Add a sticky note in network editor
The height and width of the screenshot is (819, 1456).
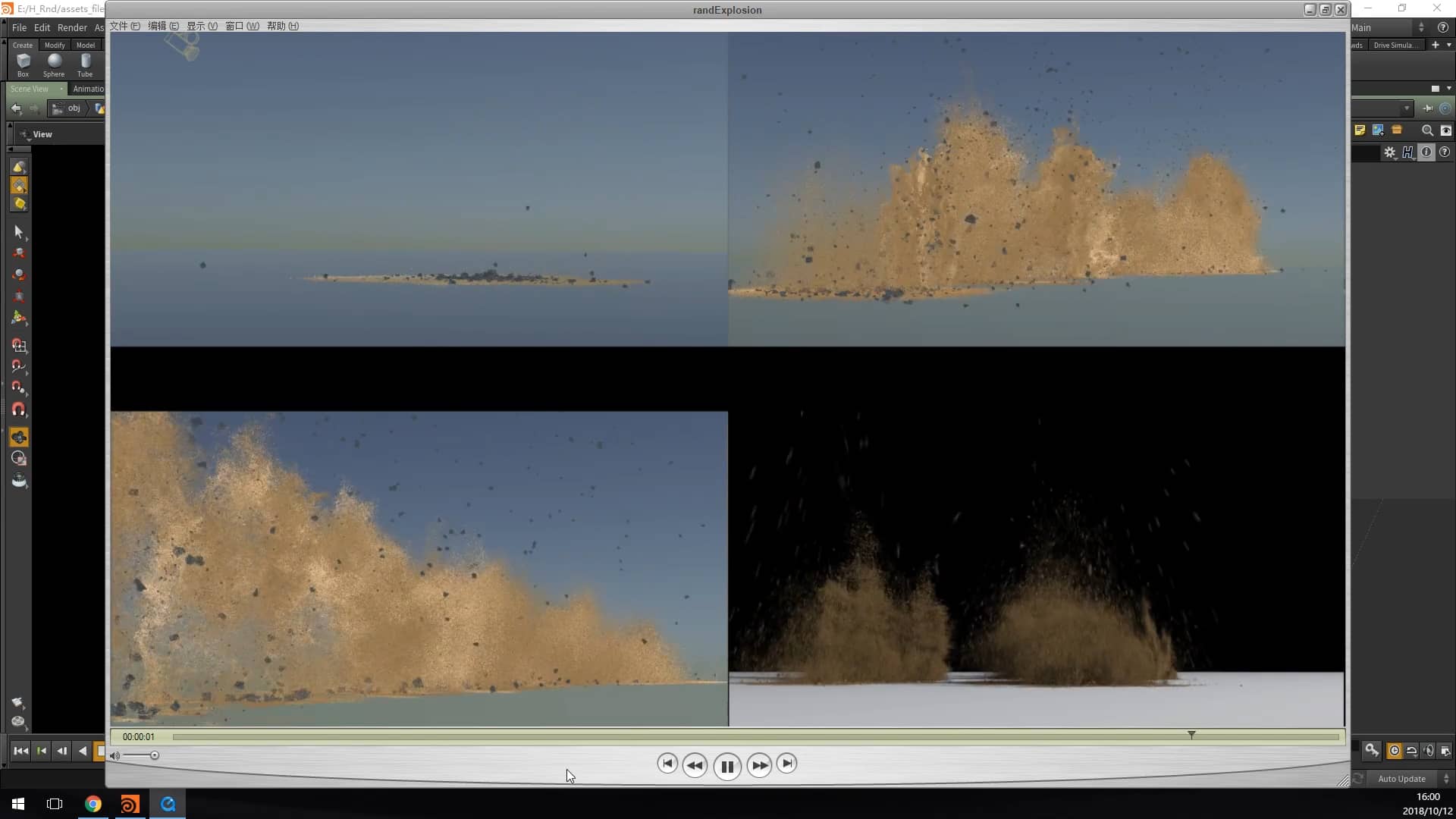point(1360,130)
